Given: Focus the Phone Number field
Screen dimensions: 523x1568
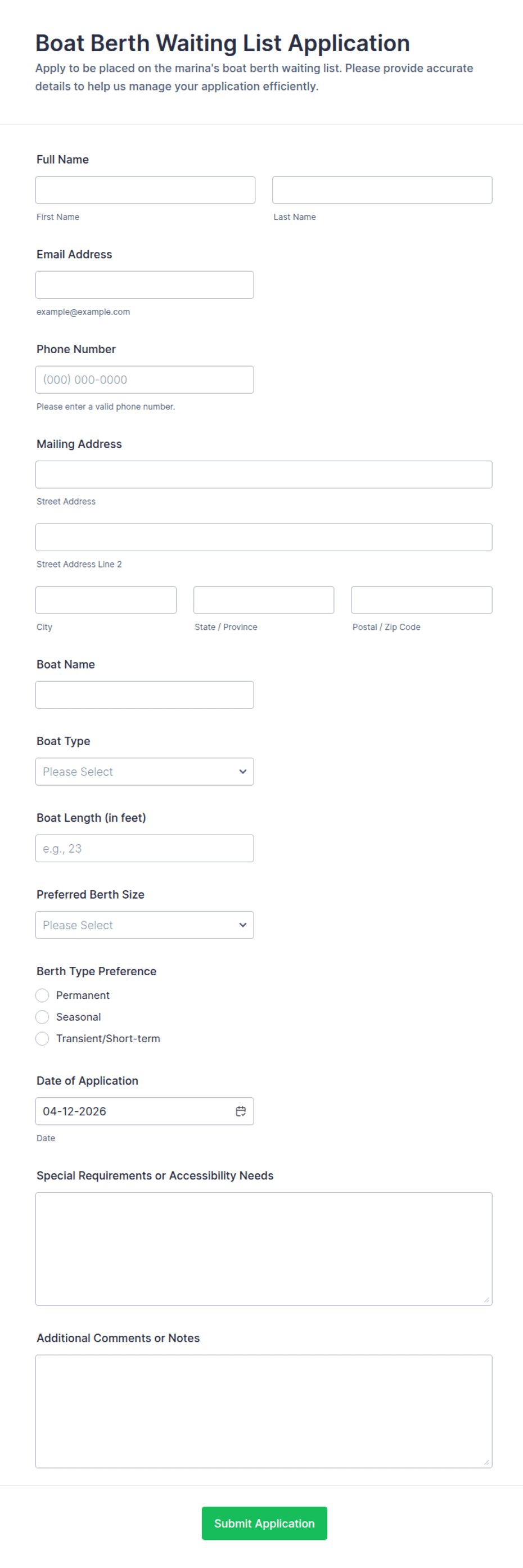Looking at the screenshot, I should tap(145, 380).
